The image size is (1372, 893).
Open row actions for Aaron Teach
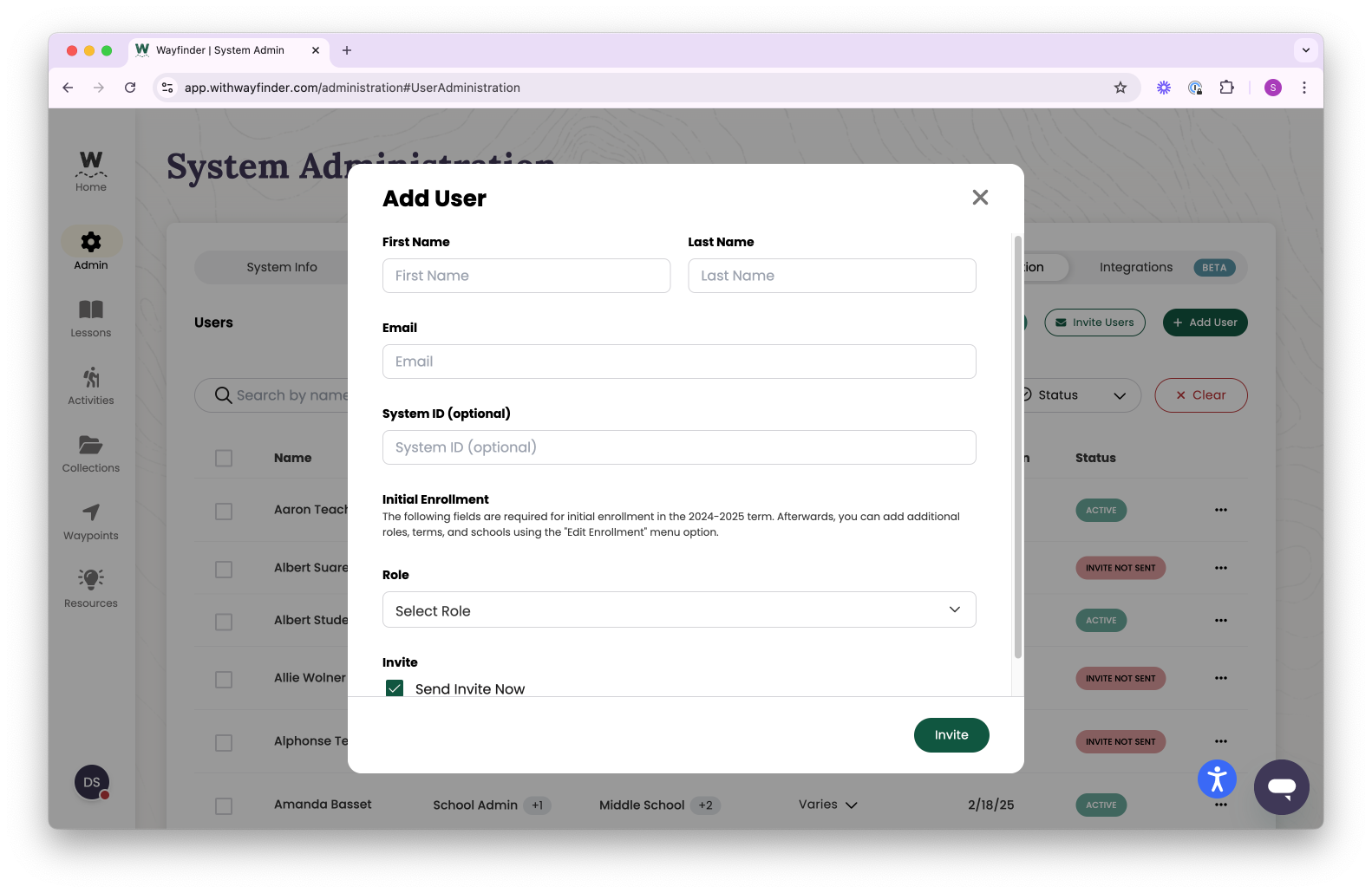pos(1221,510)
